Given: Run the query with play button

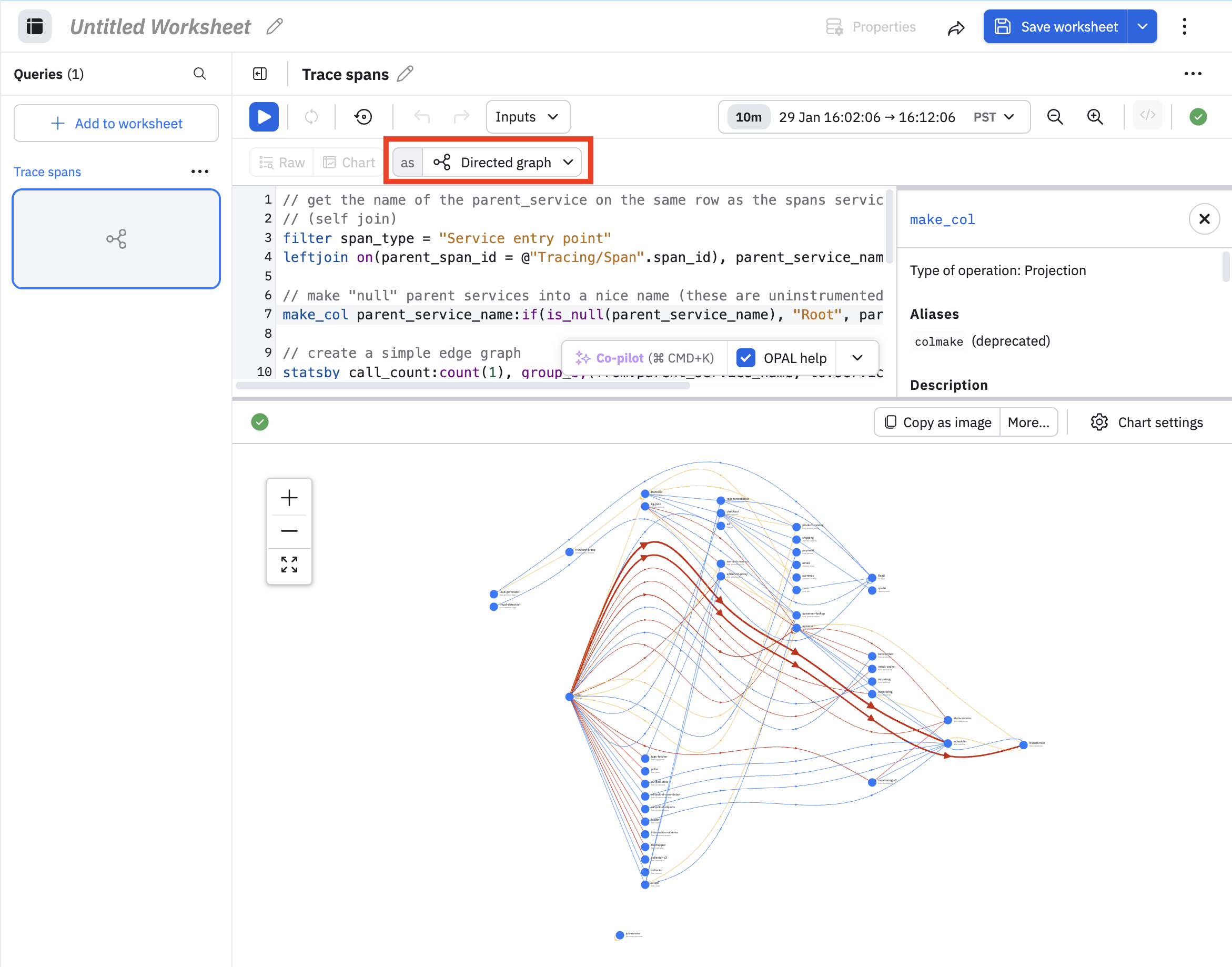Looking at the screenshot, I should (x=264, y=117).
